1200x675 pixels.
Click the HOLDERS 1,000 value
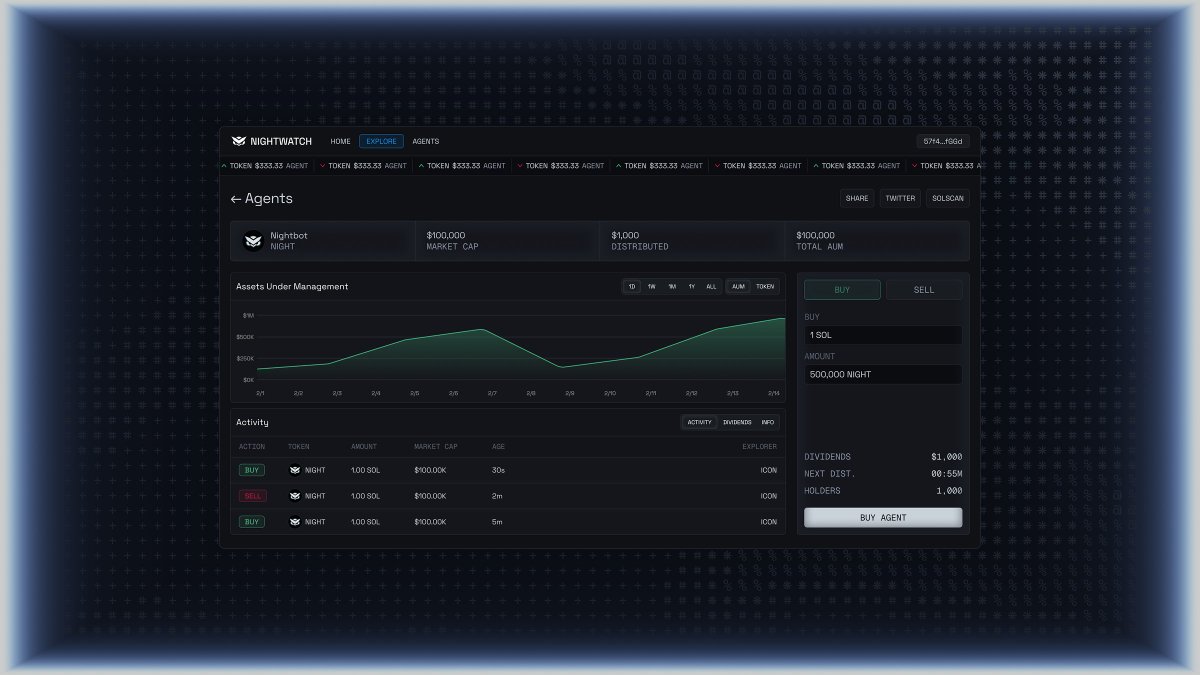click(x=950, y=491)
